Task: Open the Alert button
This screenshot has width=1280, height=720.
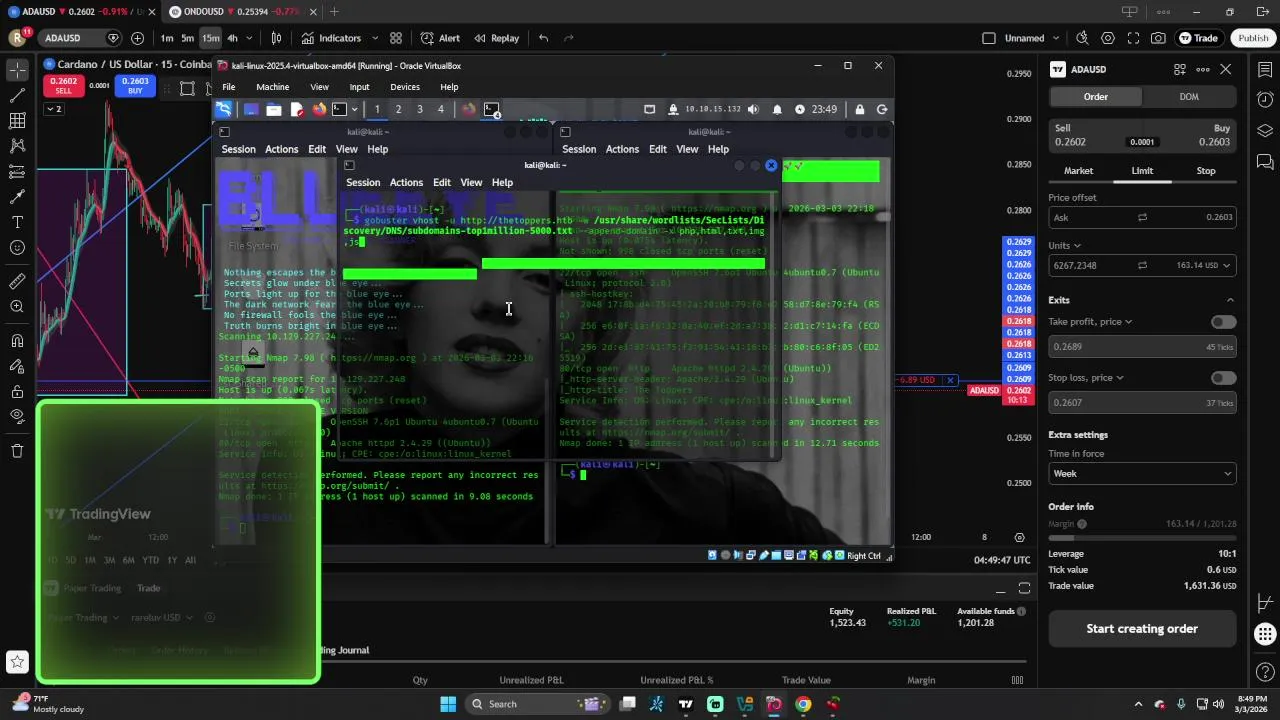Action: click(440, 38)
